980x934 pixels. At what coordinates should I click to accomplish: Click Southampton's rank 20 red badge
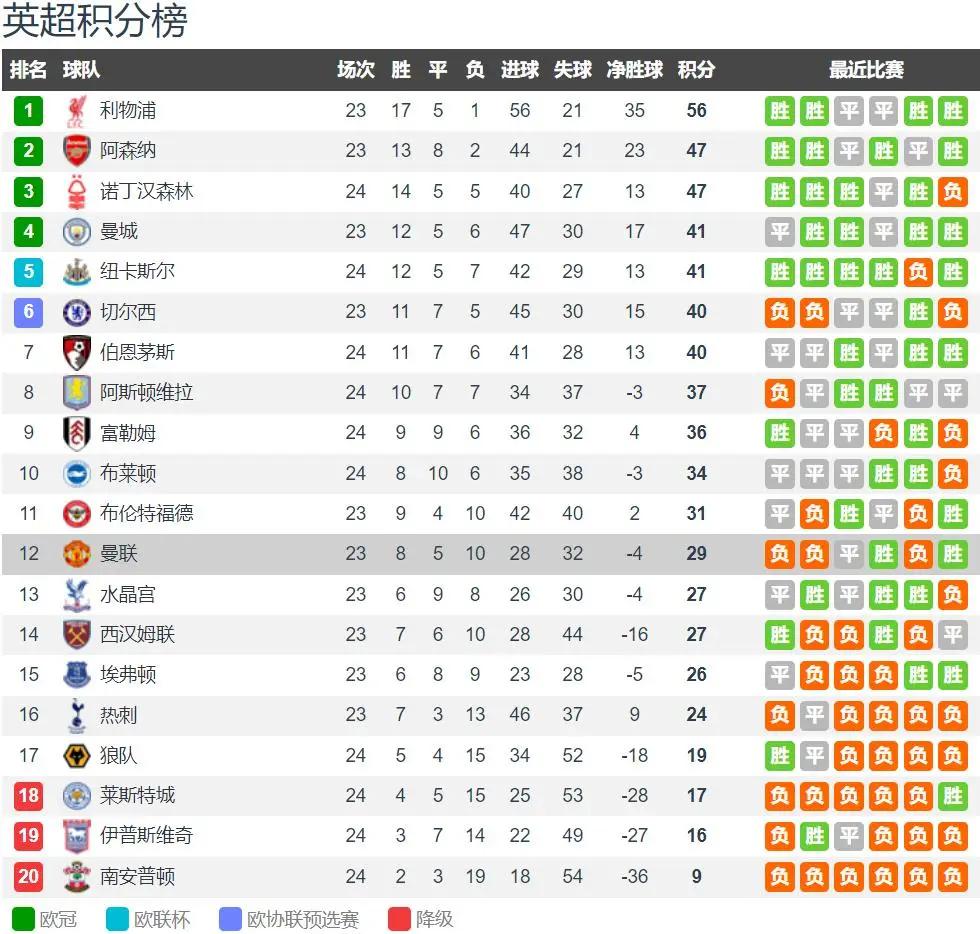pos(28,877)
